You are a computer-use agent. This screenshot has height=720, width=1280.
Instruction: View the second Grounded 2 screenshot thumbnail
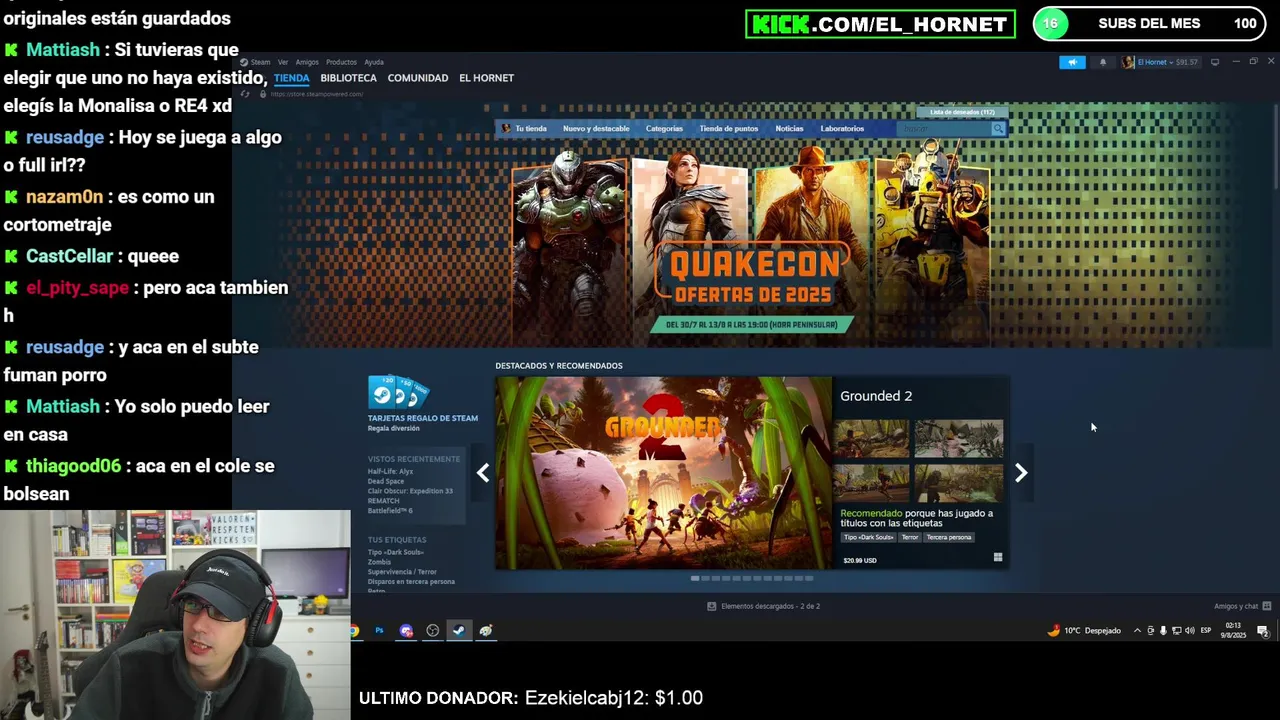click(x=959, y=438)
